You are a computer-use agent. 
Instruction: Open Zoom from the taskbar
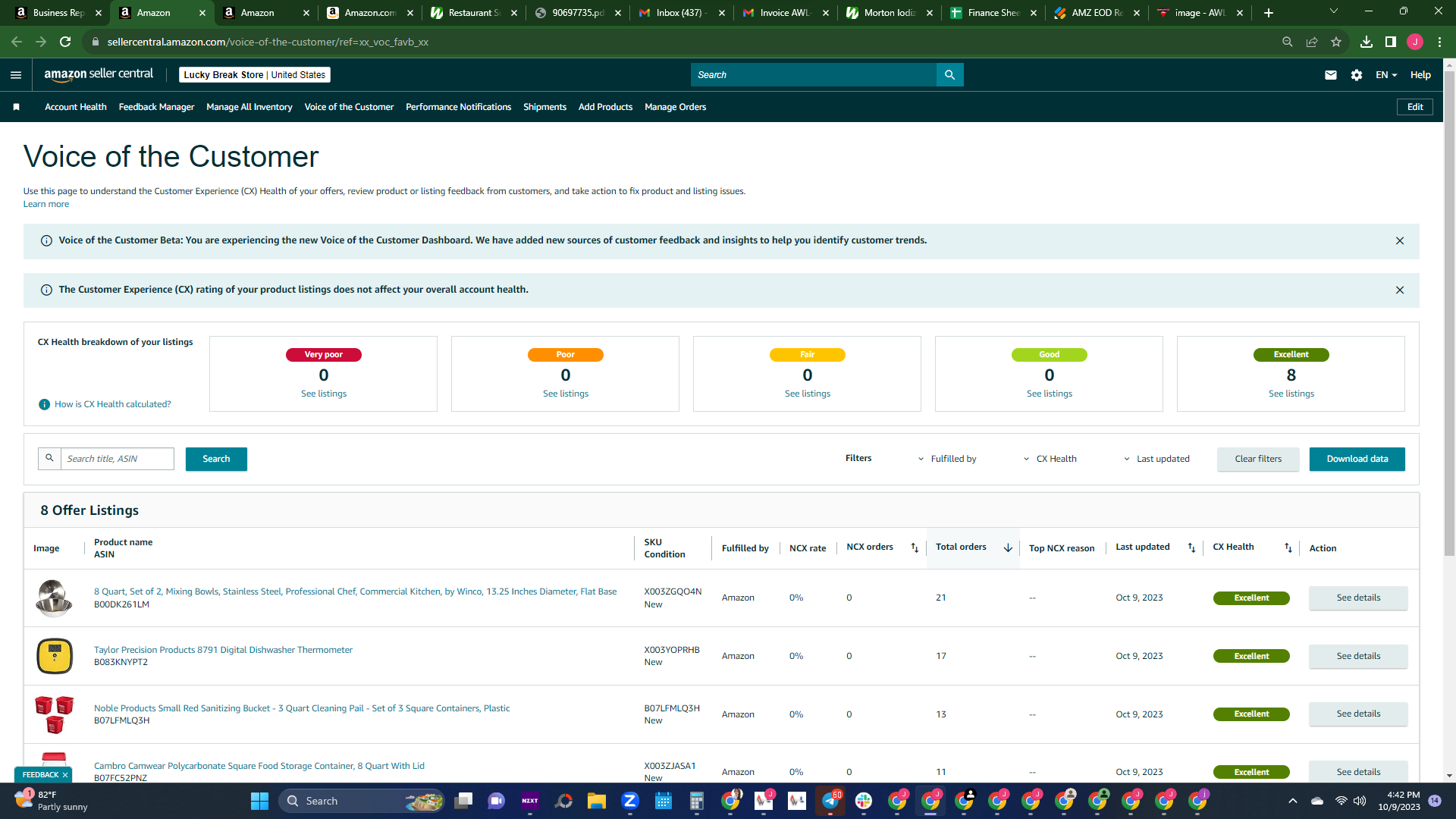pos(630,801)
